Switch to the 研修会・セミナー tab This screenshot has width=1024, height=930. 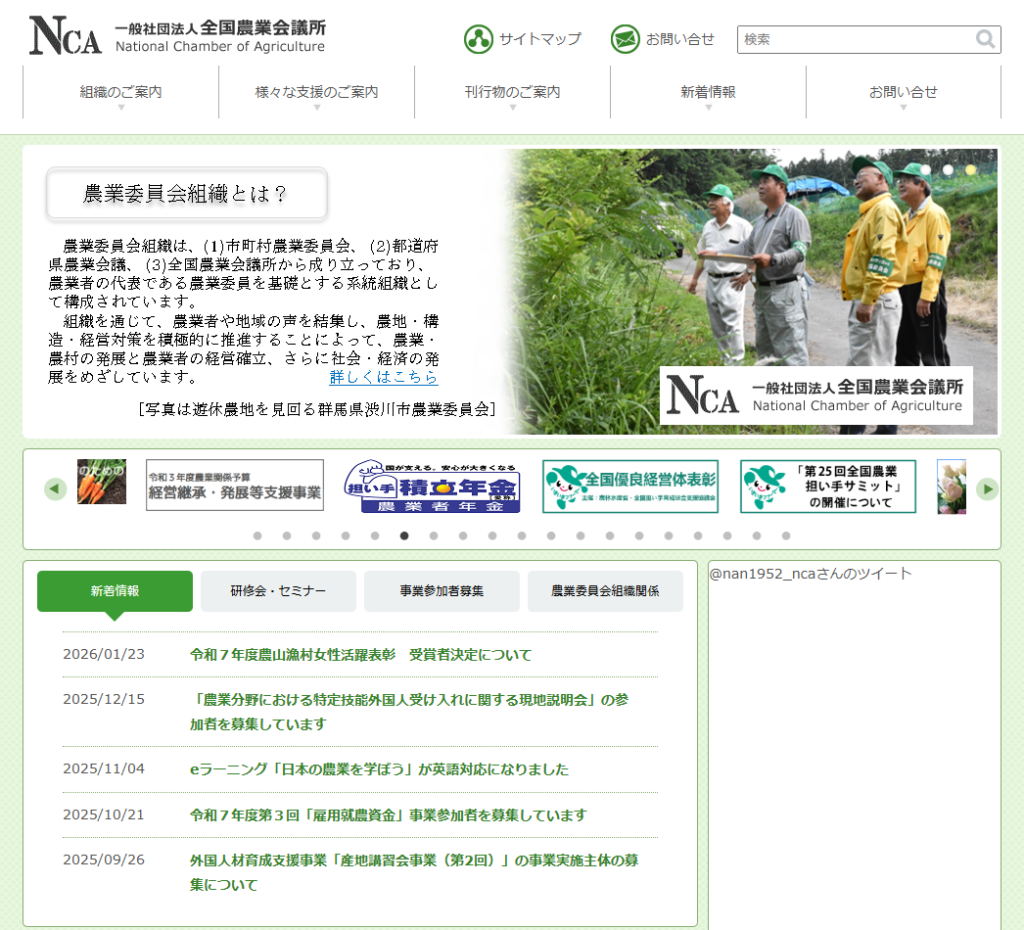(x=278, y=591)
